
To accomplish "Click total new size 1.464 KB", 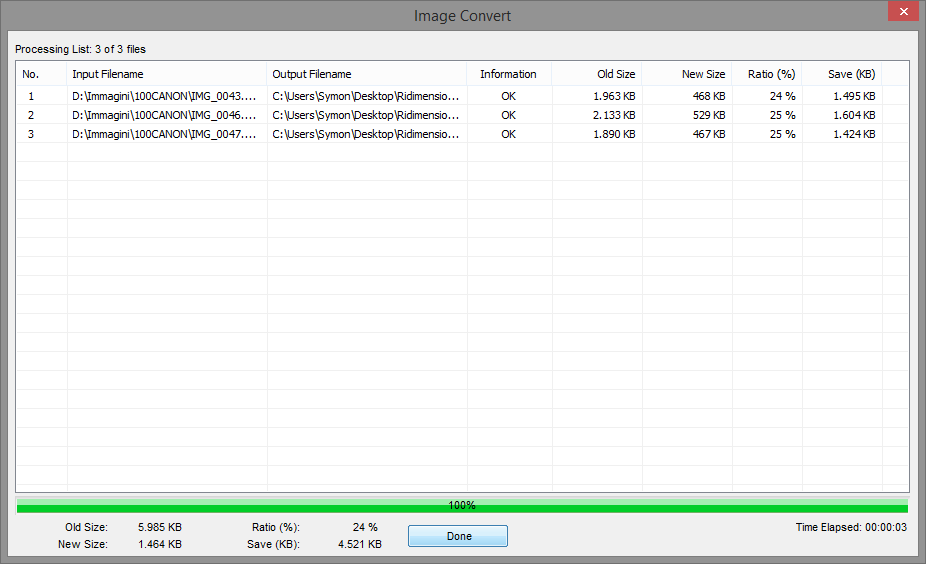I will pos(159,544).
